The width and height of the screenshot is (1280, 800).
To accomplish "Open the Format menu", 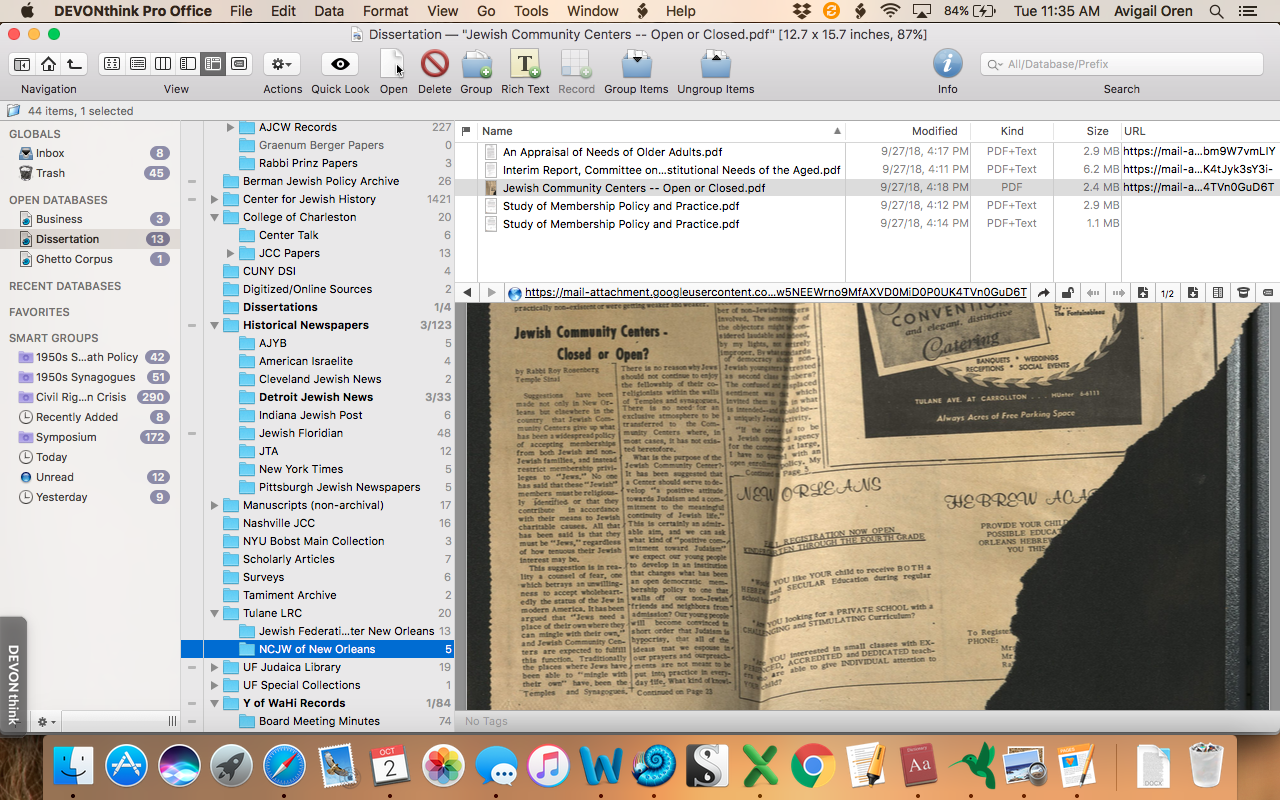I will [x=386, y=11].
